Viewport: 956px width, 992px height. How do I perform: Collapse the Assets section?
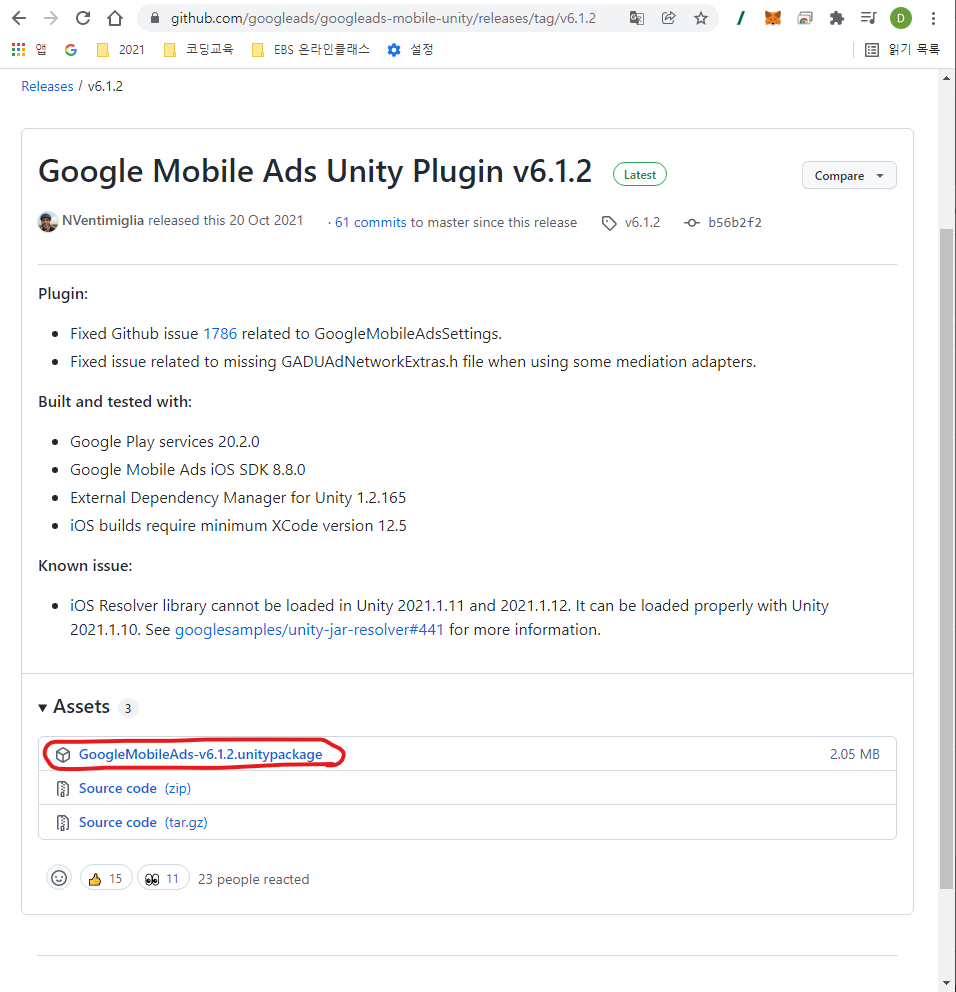[73, 707]
